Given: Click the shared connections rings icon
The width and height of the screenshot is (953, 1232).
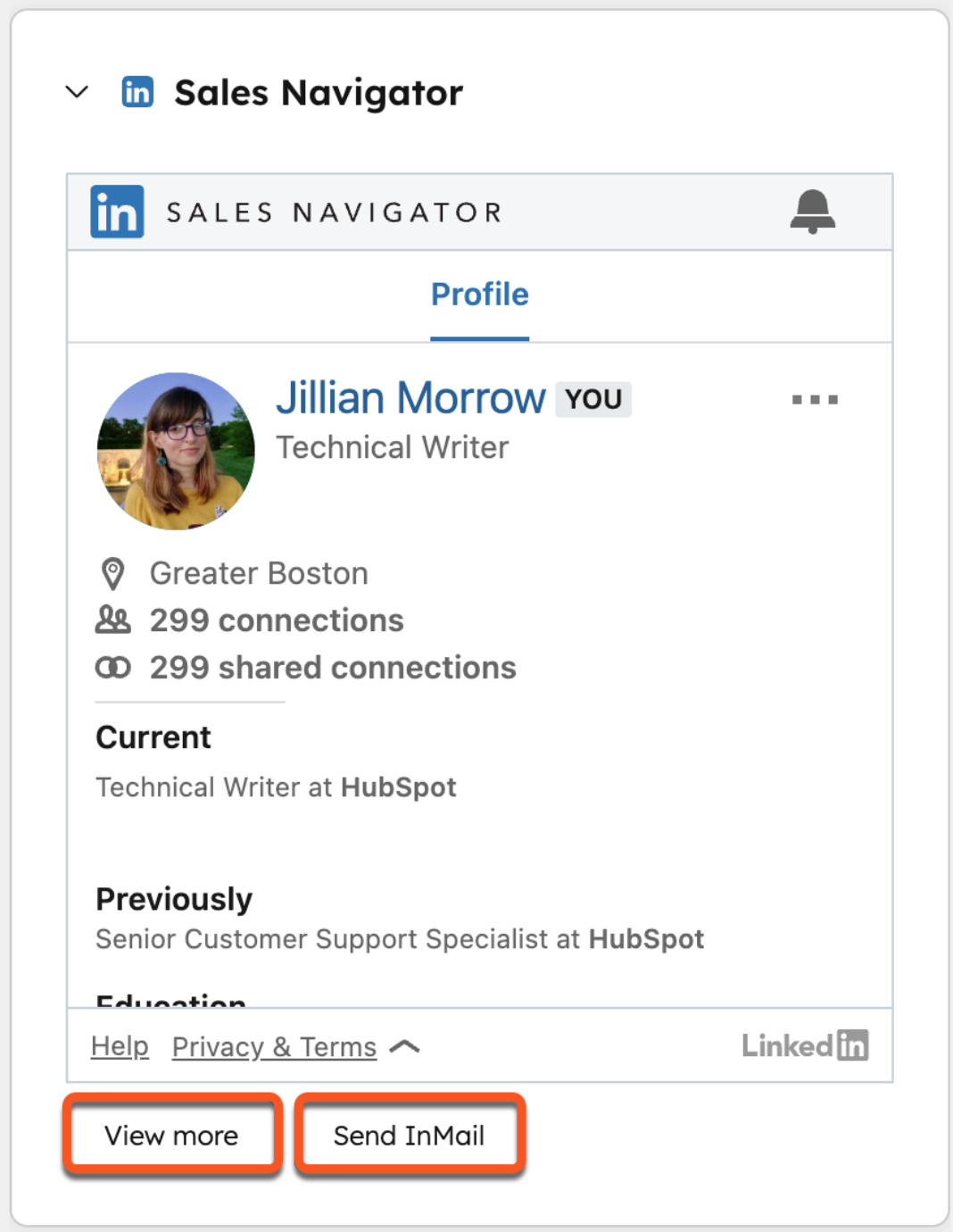Looking at the screenshot, I should pyautogui.click(x=113, y=668).
